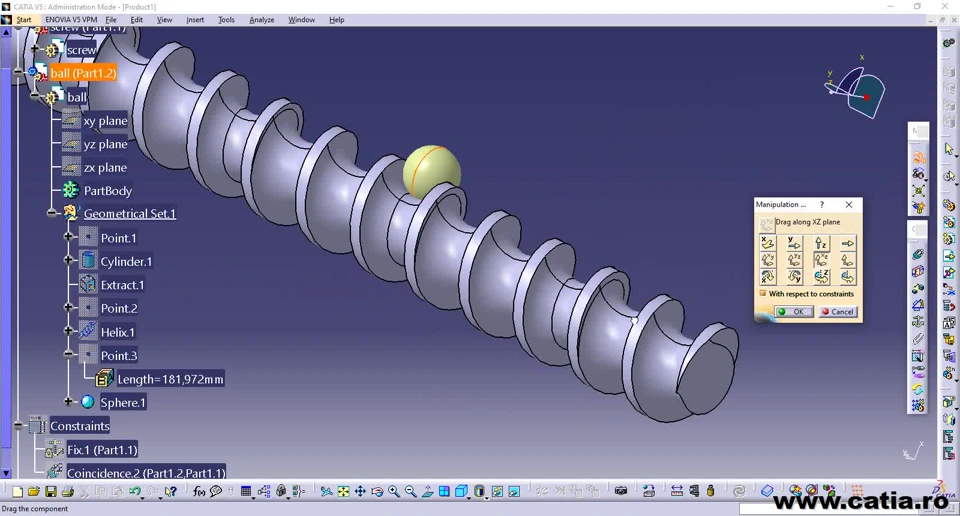Click the Multi-view quad window icon
960x516 pixels.
[x=444, y=491]
